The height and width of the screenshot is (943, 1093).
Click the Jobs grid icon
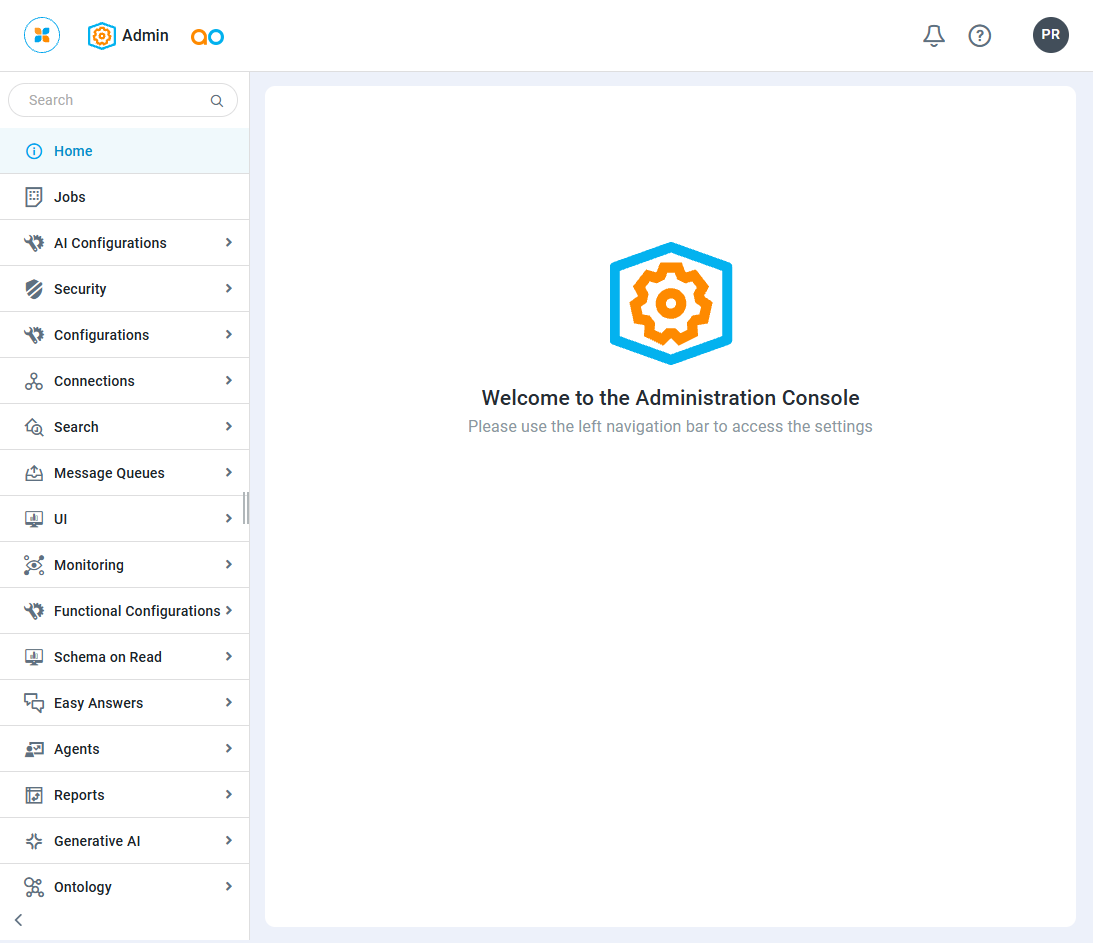(33, 197)
